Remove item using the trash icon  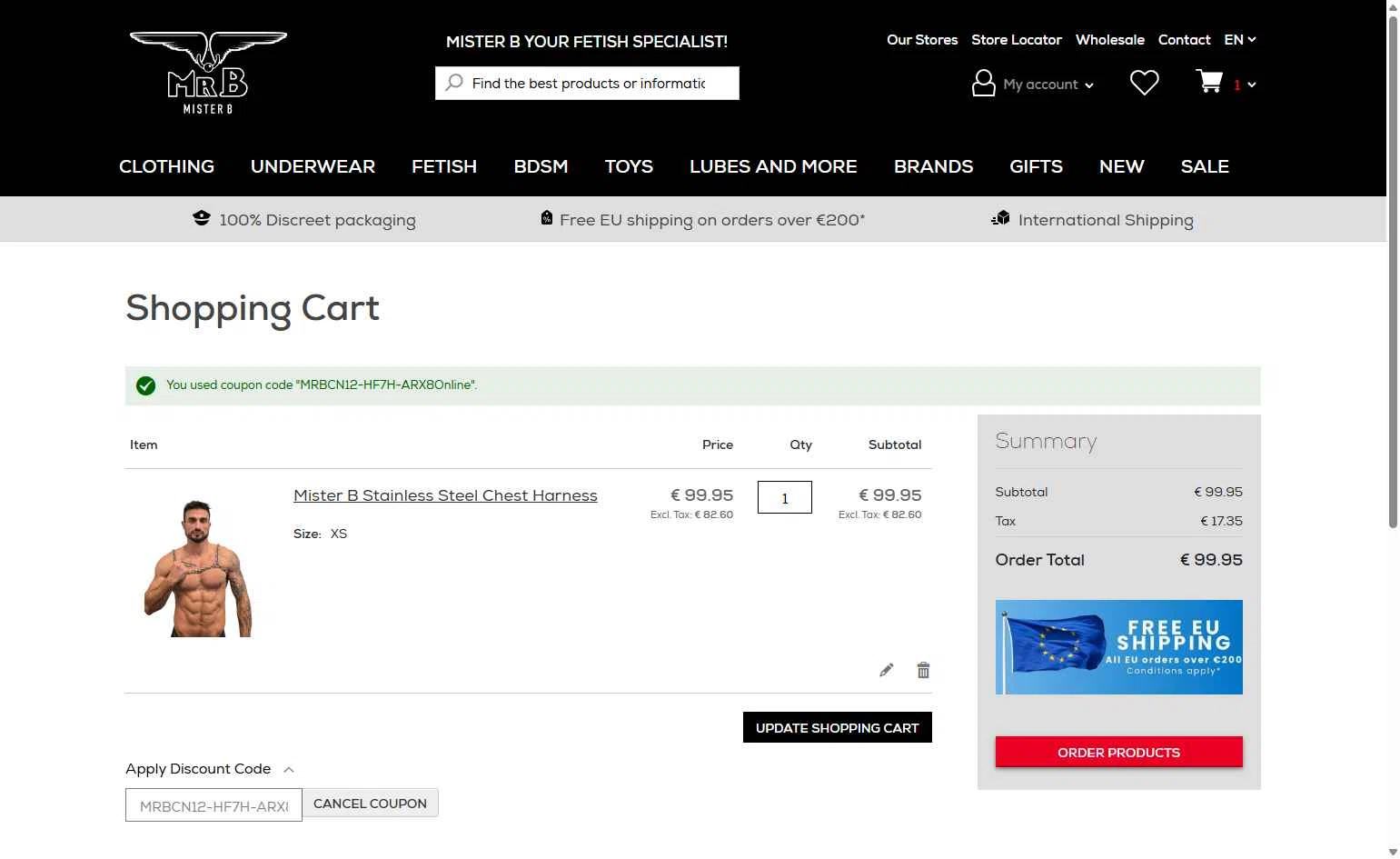coord(923,670)
